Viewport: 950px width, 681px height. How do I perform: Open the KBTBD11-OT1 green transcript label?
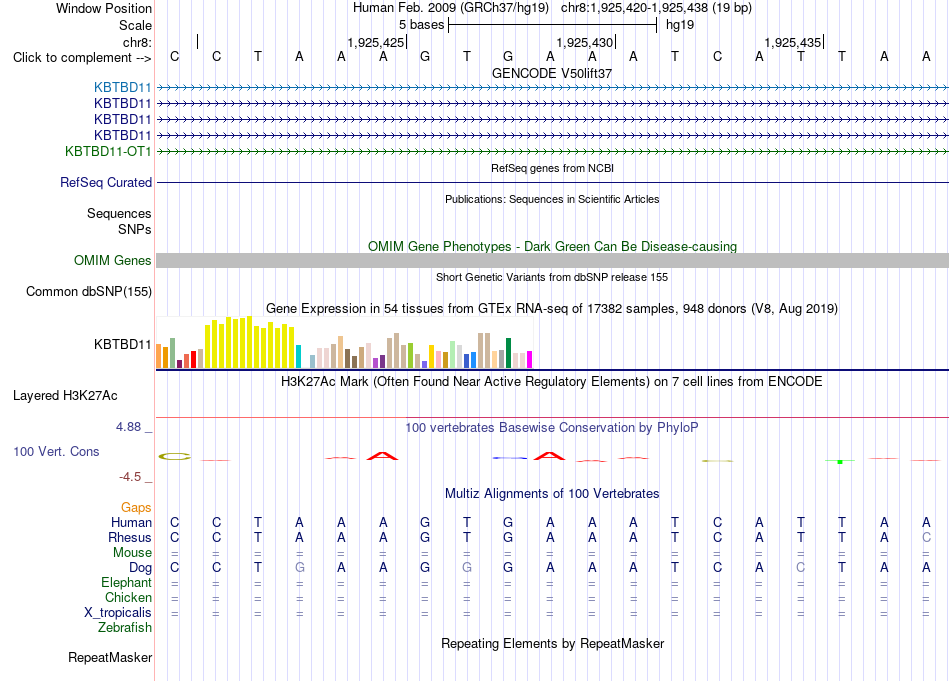pos(108,151)
